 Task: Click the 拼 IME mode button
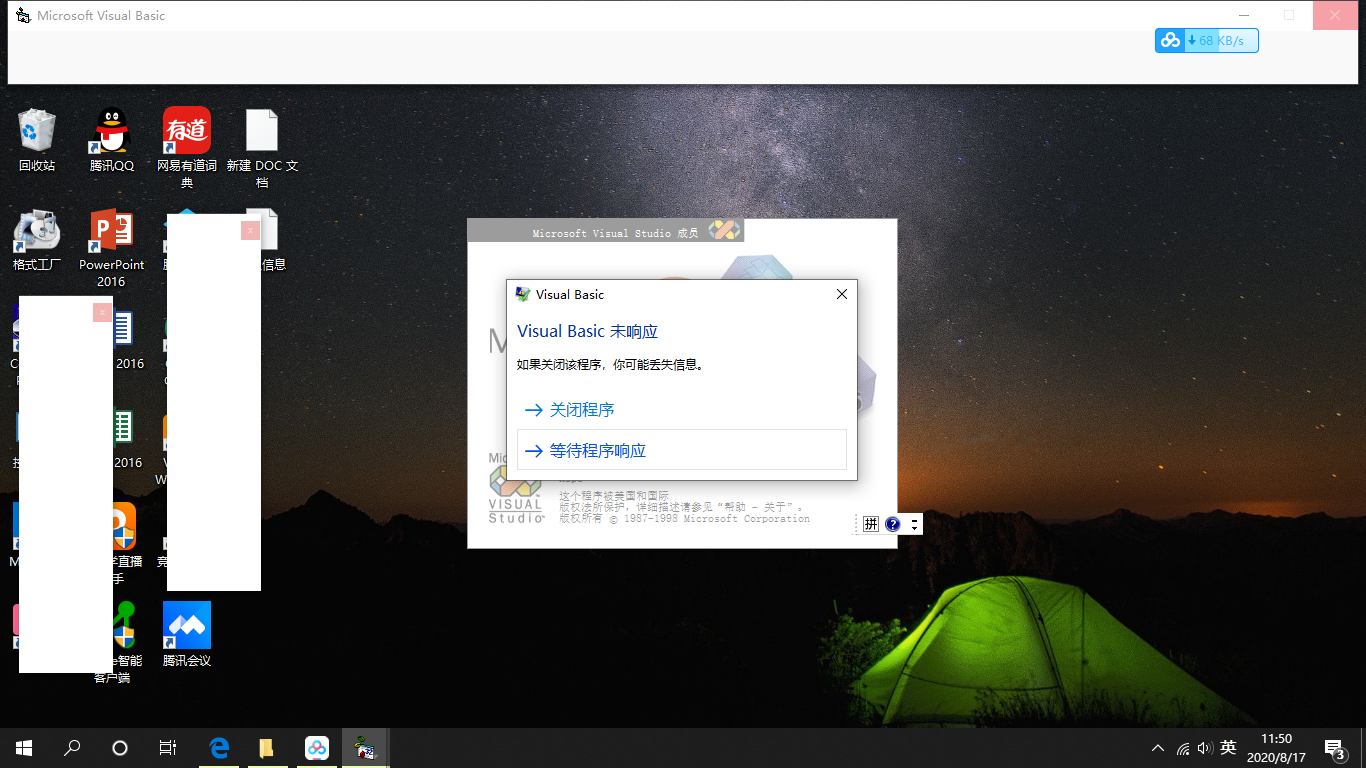(x=870, y=524)
